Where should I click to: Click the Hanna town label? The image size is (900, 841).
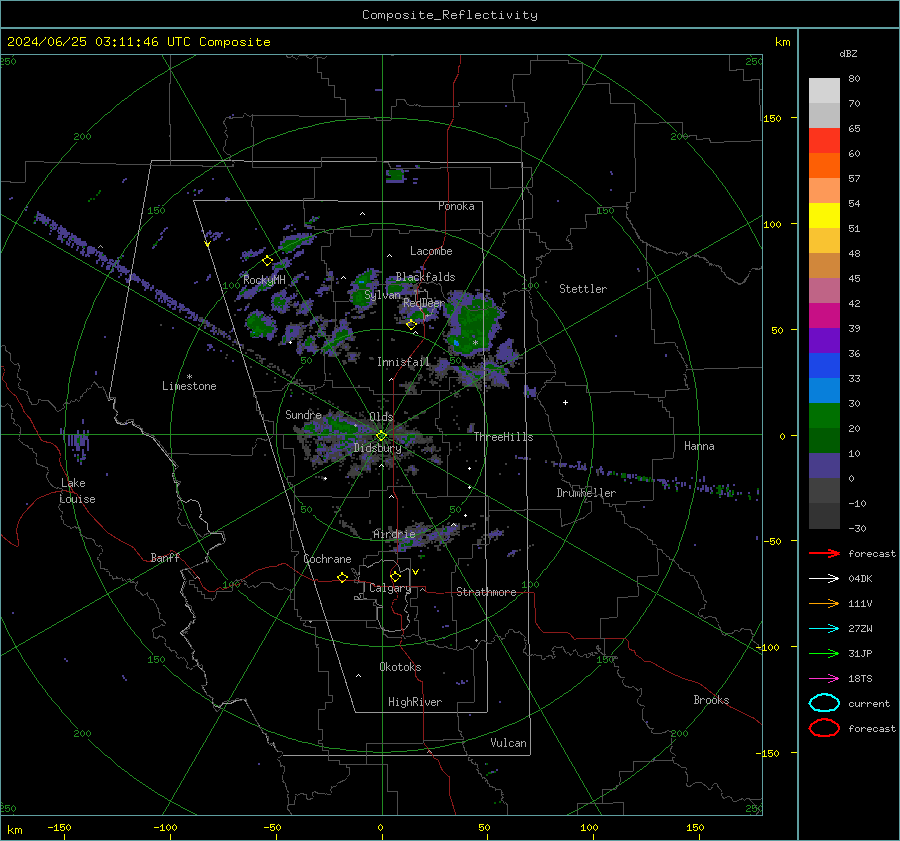click(x=699, y=446)
